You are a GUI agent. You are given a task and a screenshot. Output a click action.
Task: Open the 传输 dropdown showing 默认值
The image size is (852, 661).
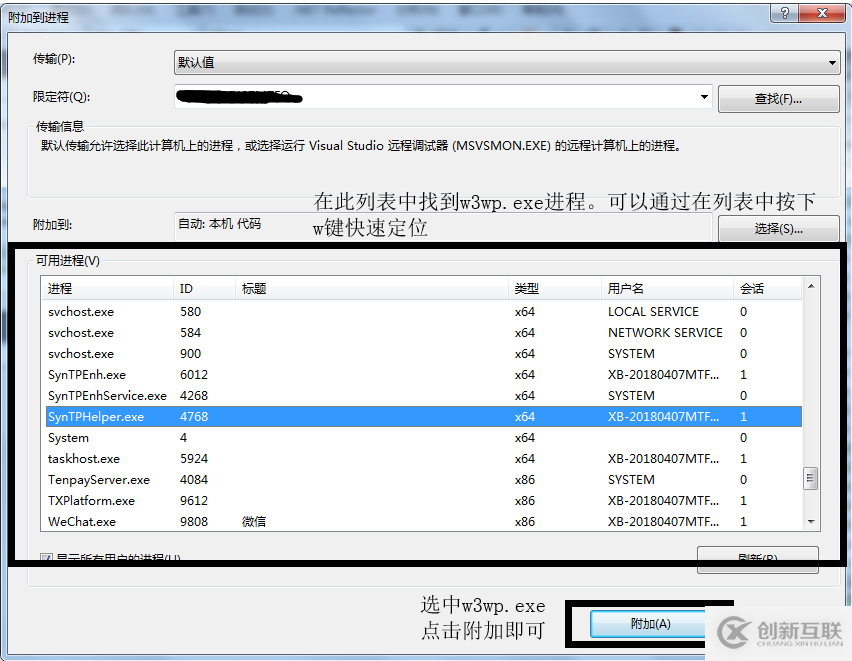[x=830, y=62]
